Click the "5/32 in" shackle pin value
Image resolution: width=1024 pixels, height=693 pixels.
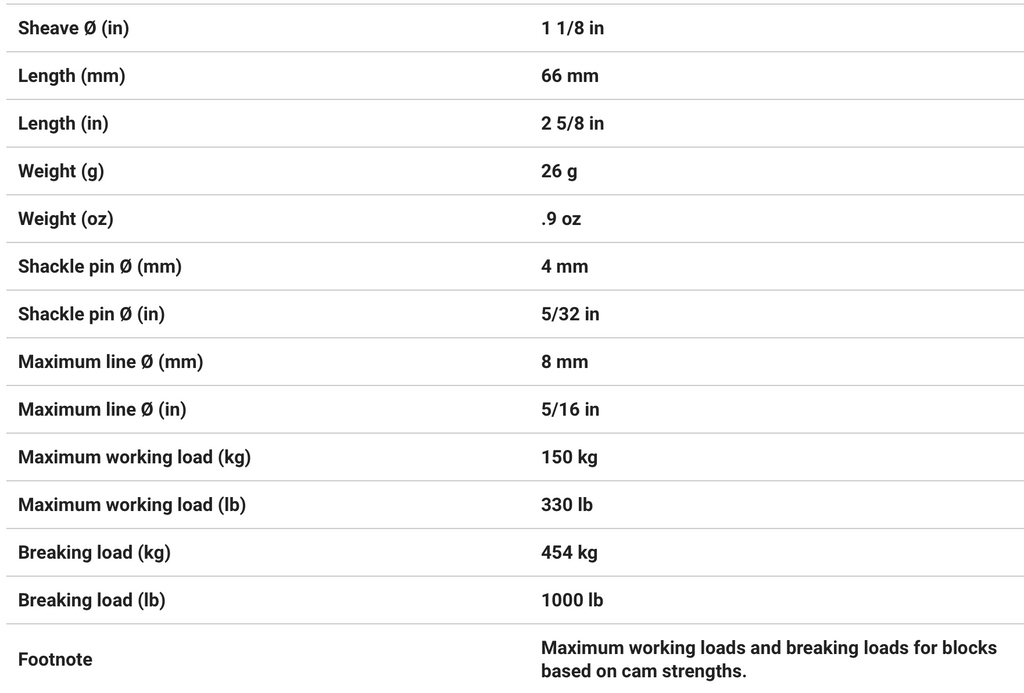pyautogui.click(x=570, y=314)
